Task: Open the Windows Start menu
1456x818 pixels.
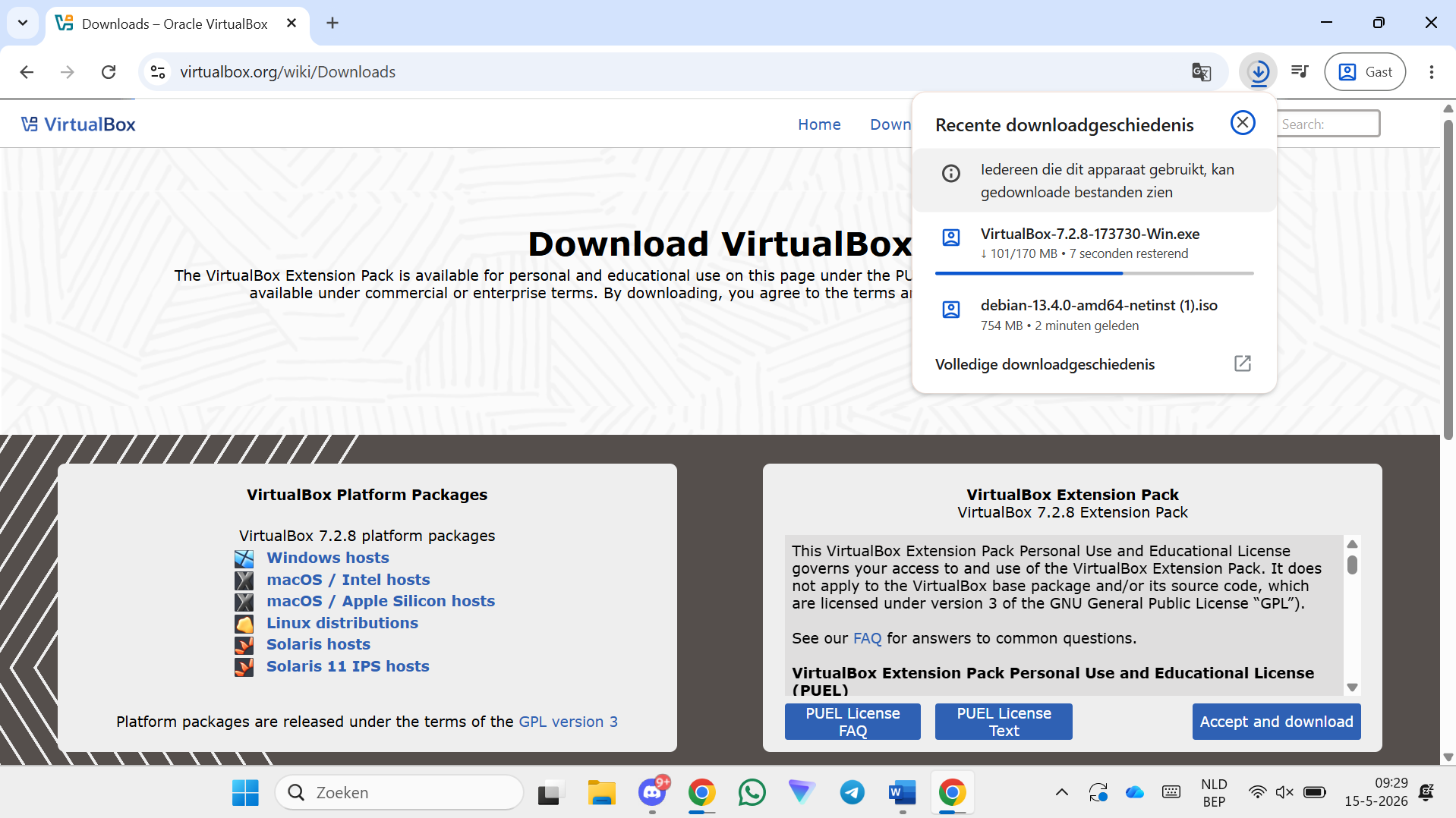Action: 245,793
